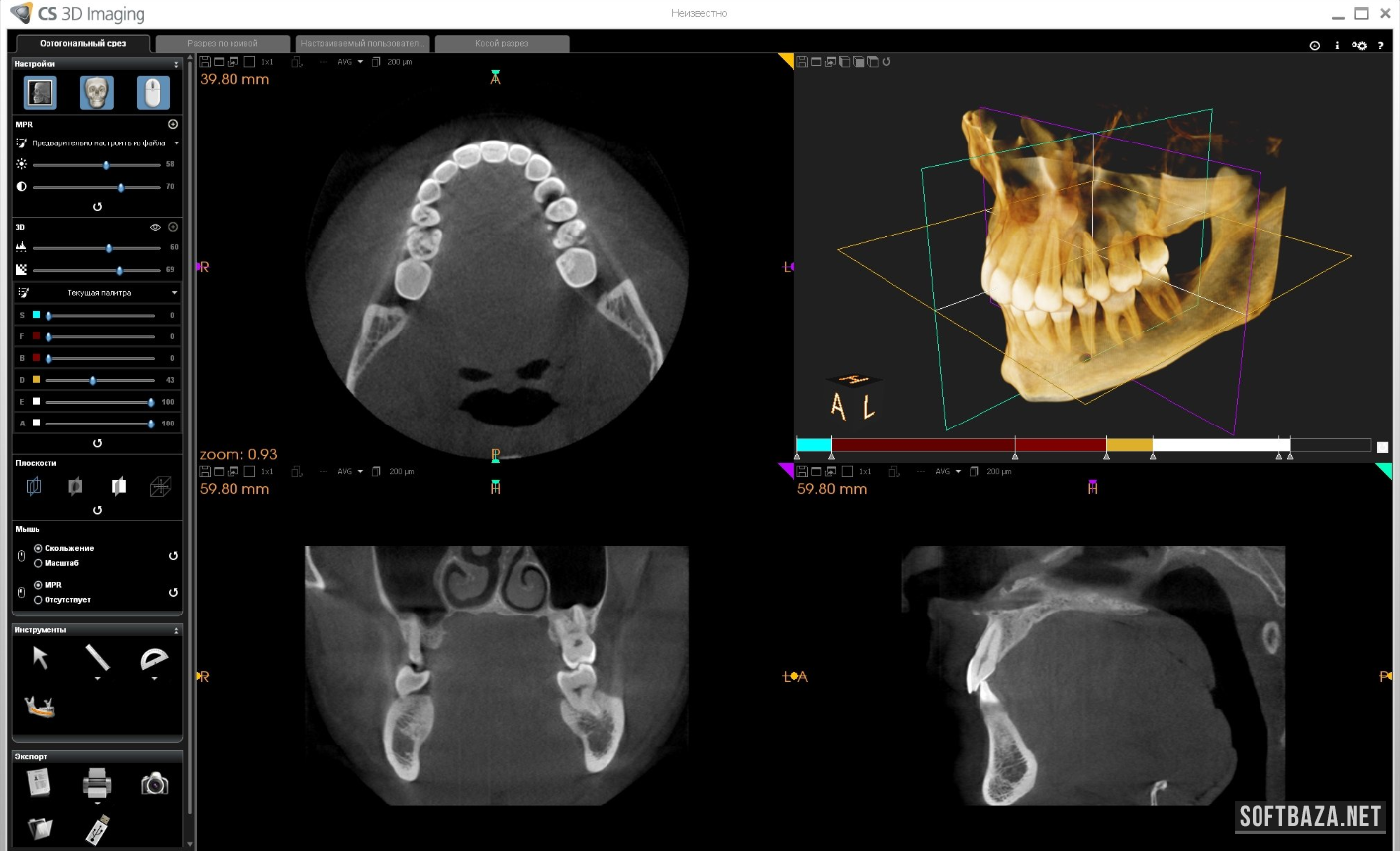Select the skull 3D rendering preset icon
Viewport: 1400px width, 851px height.
[97, 93]
